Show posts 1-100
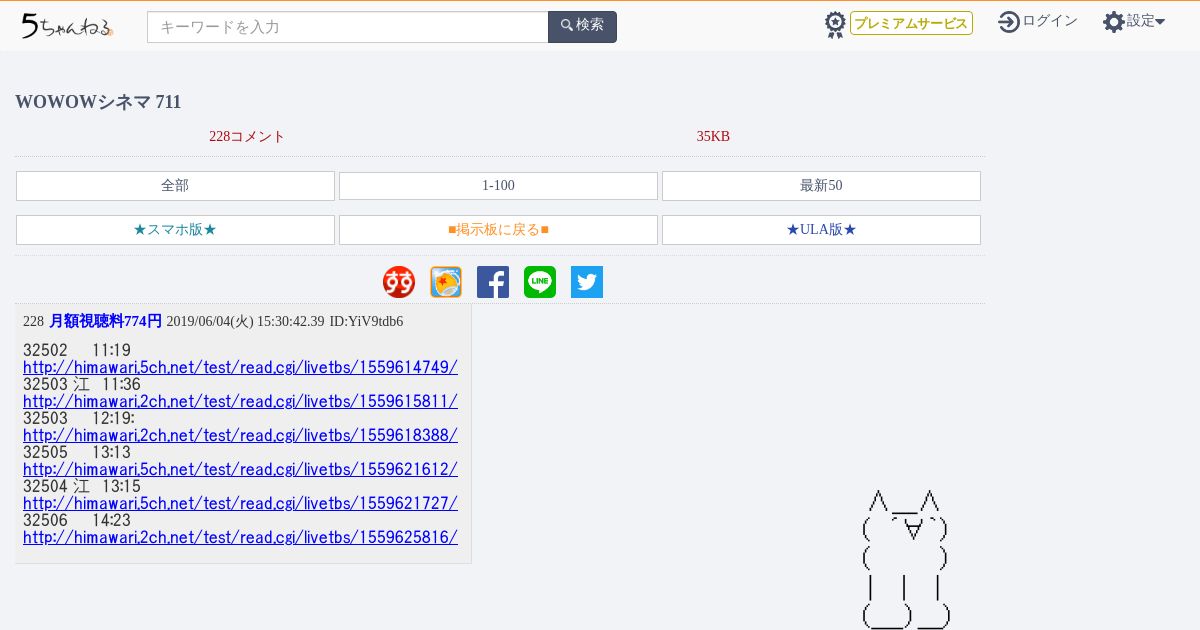 point(498,186)
